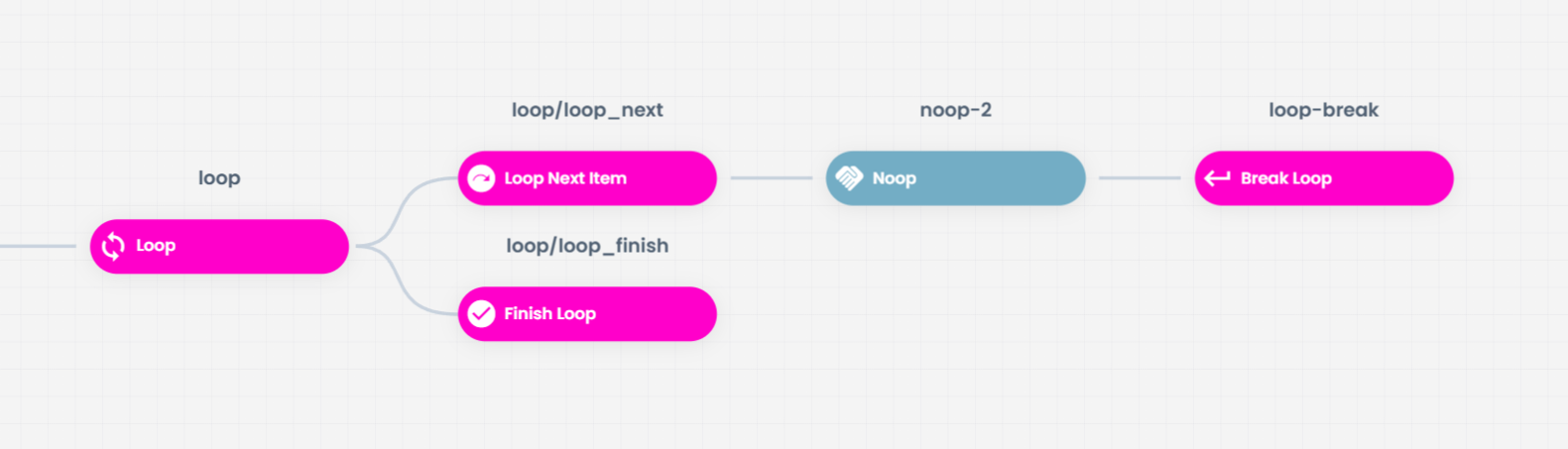This screenshot has width=1568, height=449.
Task: Click the curved arrow icon on Loop Next Item
Action: pos(481,178)
